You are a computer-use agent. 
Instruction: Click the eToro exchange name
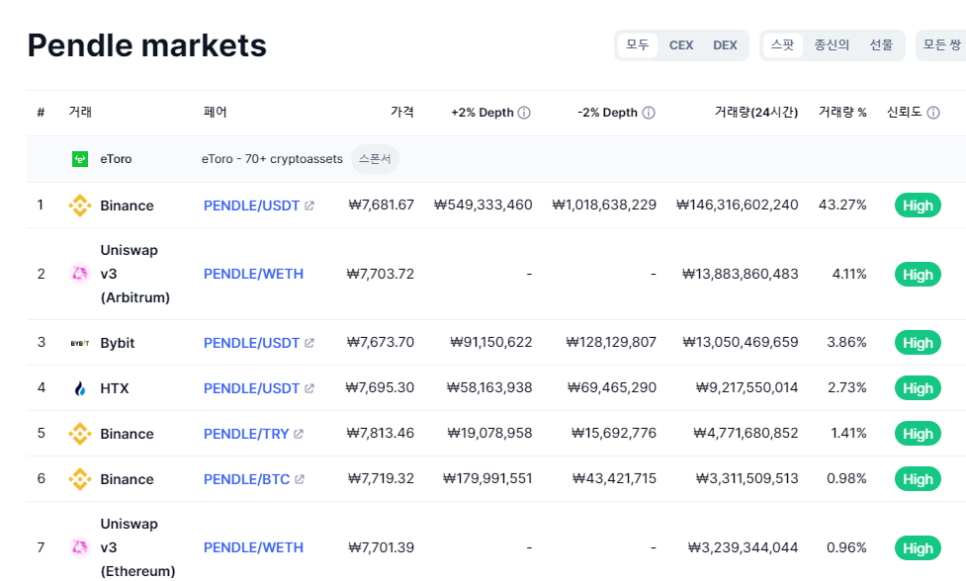pyautogui.click(x=116, y=159)
